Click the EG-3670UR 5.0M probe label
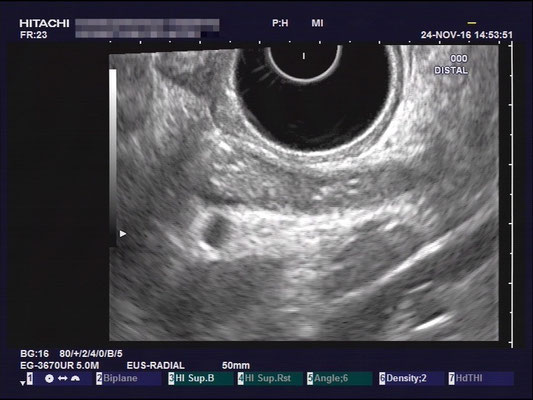The image size is (533, 400). click(59, 366)
